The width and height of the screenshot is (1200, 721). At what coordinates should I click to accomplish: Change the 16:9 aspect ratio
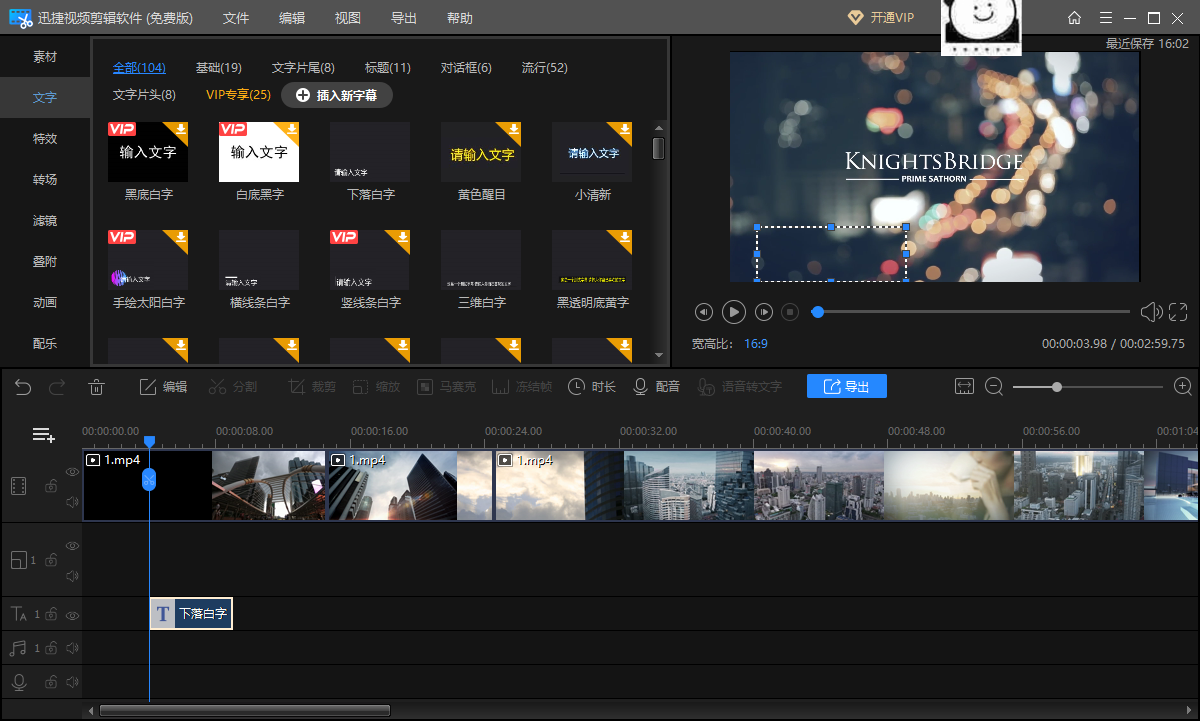click(x=756, y=343)
